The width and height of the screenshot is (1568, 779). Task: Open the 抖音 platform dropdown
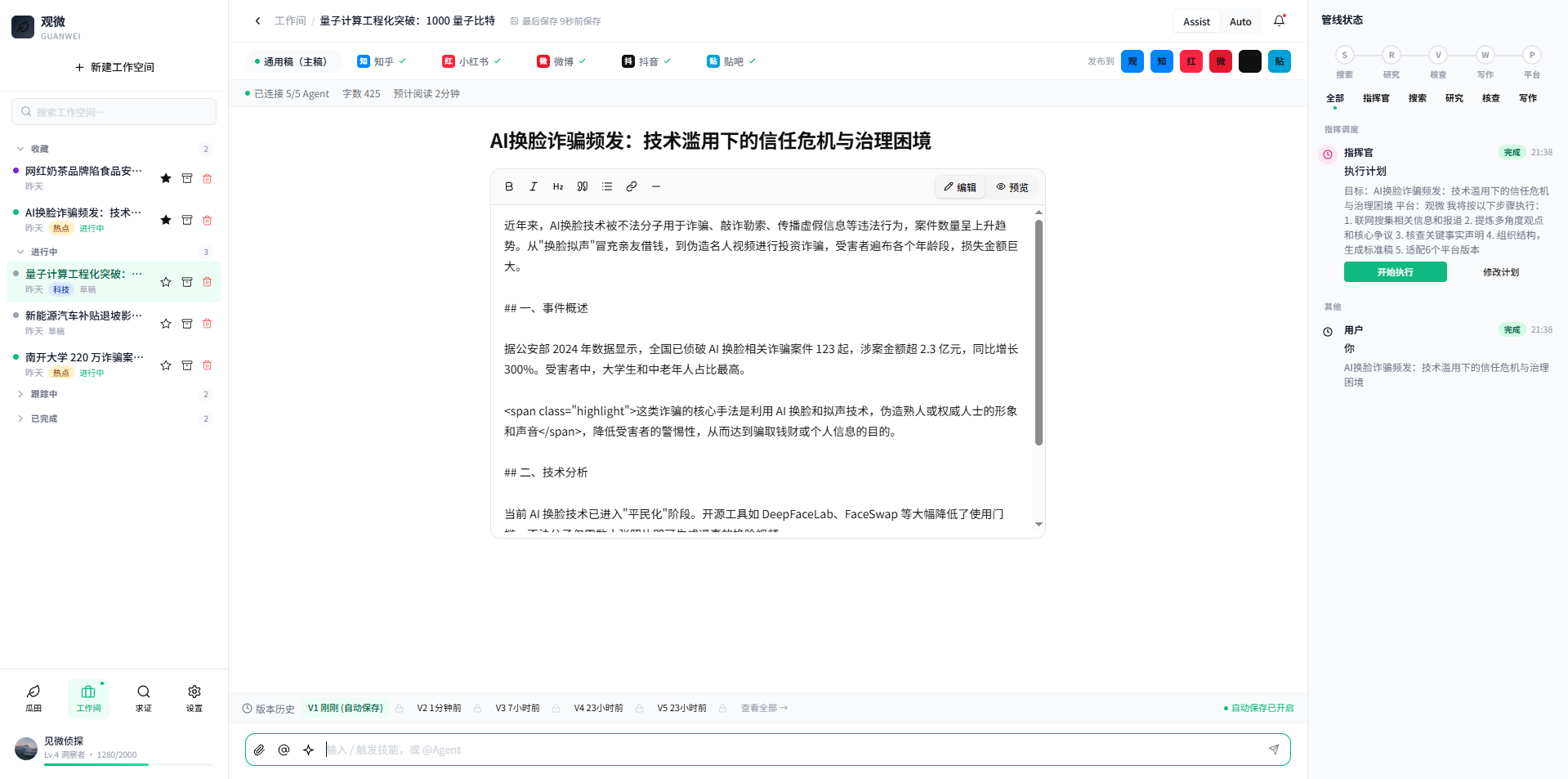point(646,61)
